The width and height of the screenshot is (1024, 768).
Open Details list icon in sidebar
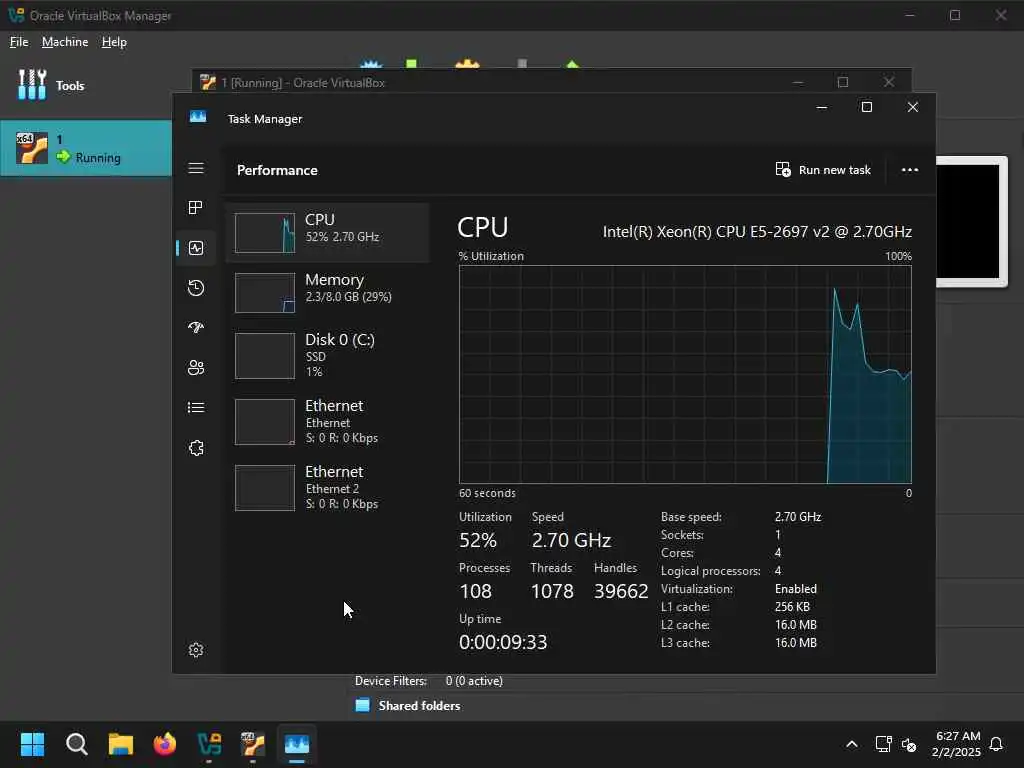196,408
